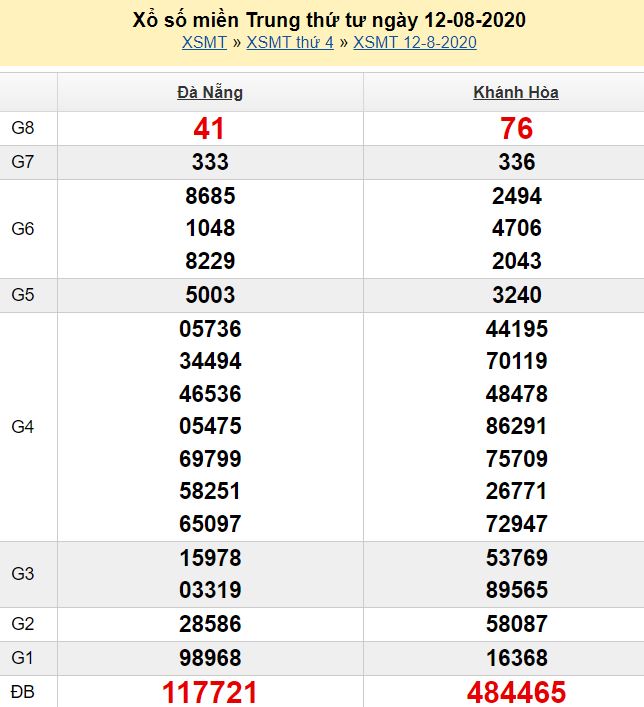Click the G4 row label

23,427
